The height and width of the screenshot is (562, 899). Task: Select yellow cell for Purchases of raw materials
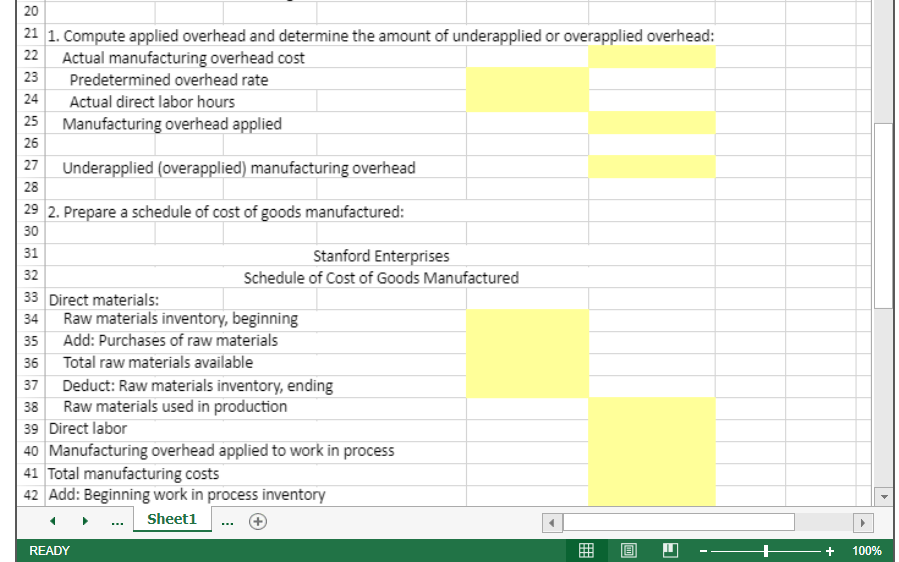[x=527, y=343]
